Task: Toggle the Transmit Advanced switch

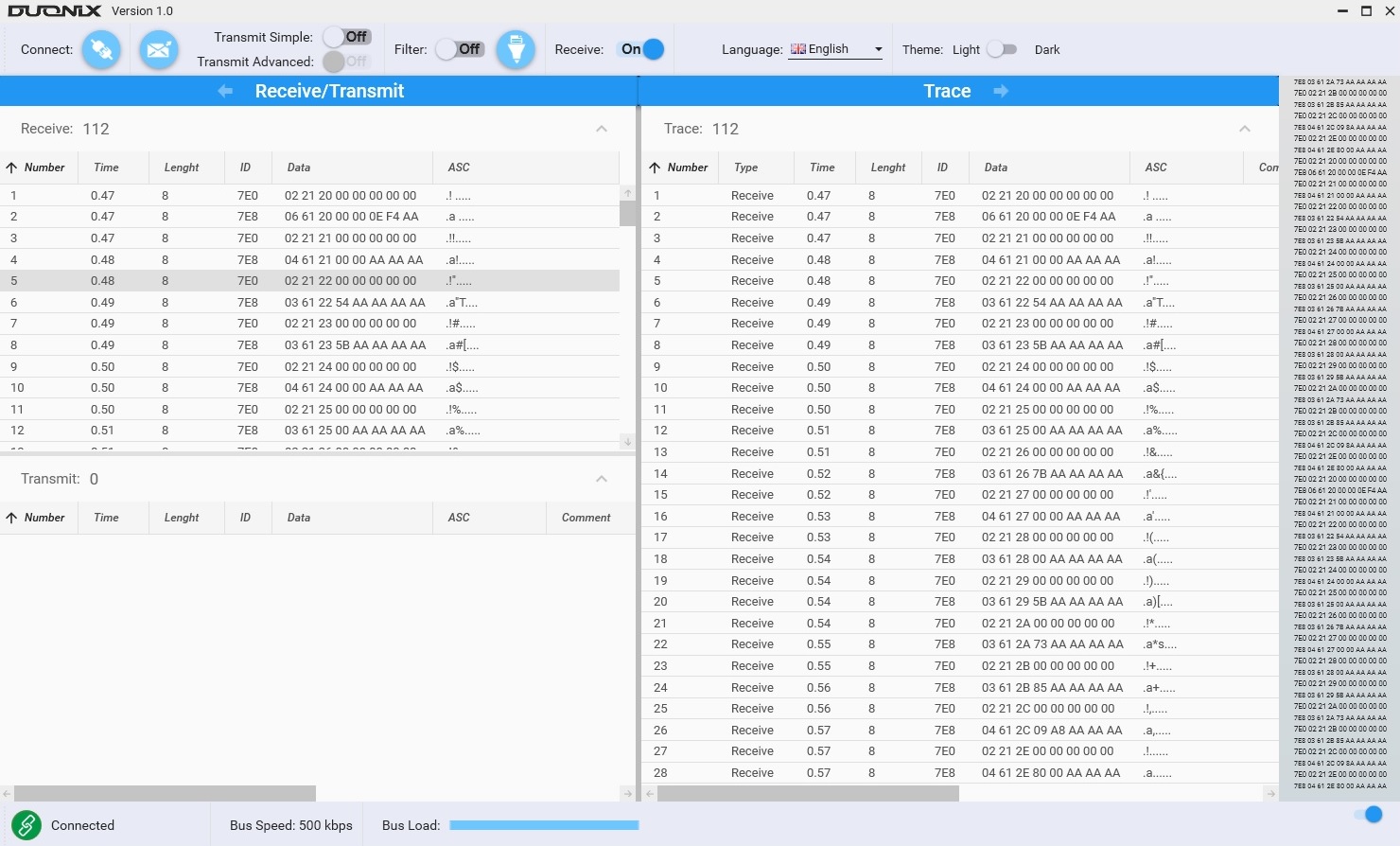Action: (x=346, y=62)
